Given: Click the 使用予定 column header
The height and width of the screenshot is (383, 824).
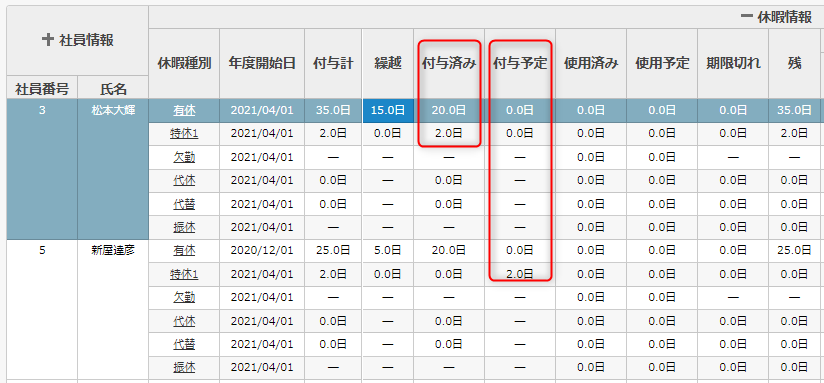Looking at the screenshot, I should [x=662, y=64].
